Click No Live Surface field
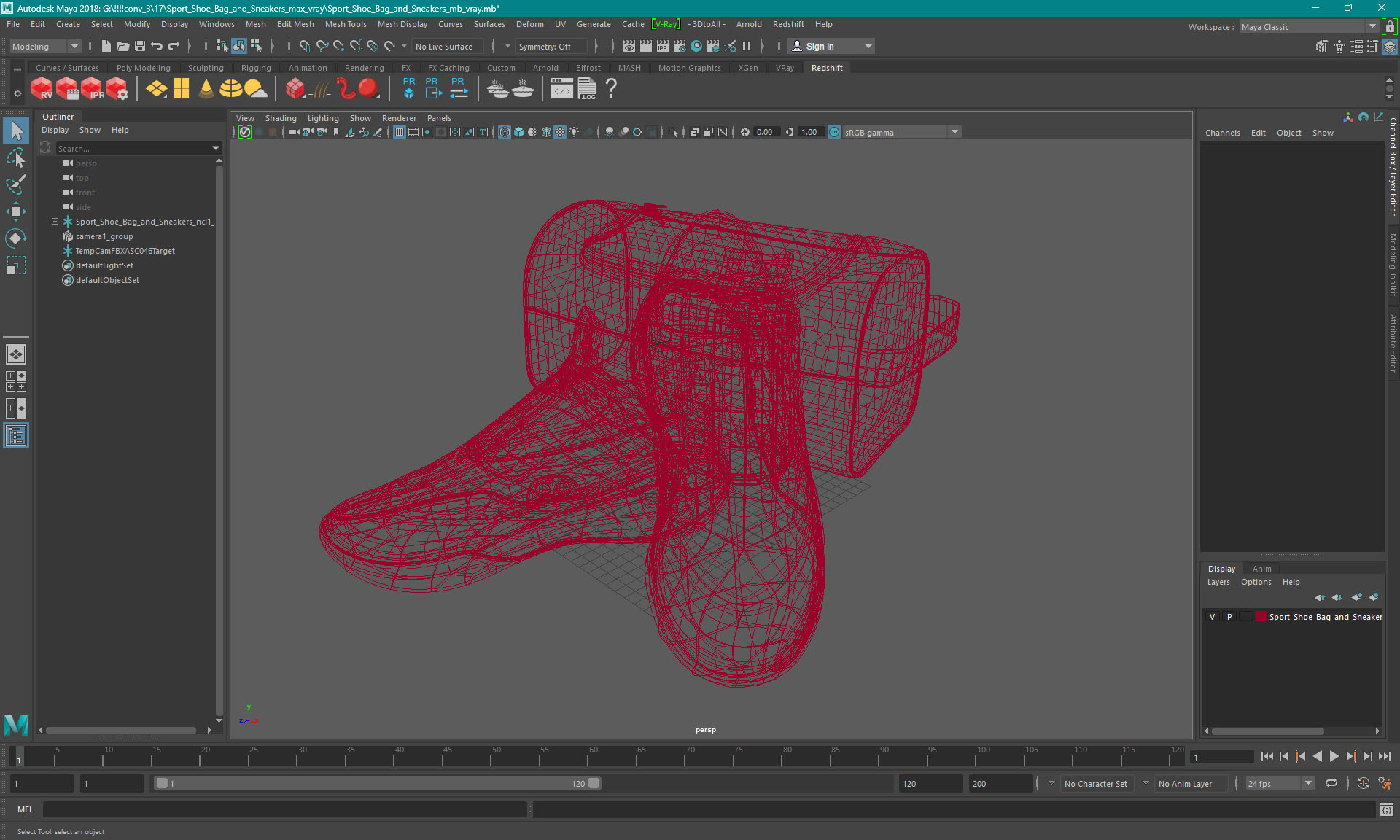The height and width of the screenshot is (840, 1400). tap(447, 46)
